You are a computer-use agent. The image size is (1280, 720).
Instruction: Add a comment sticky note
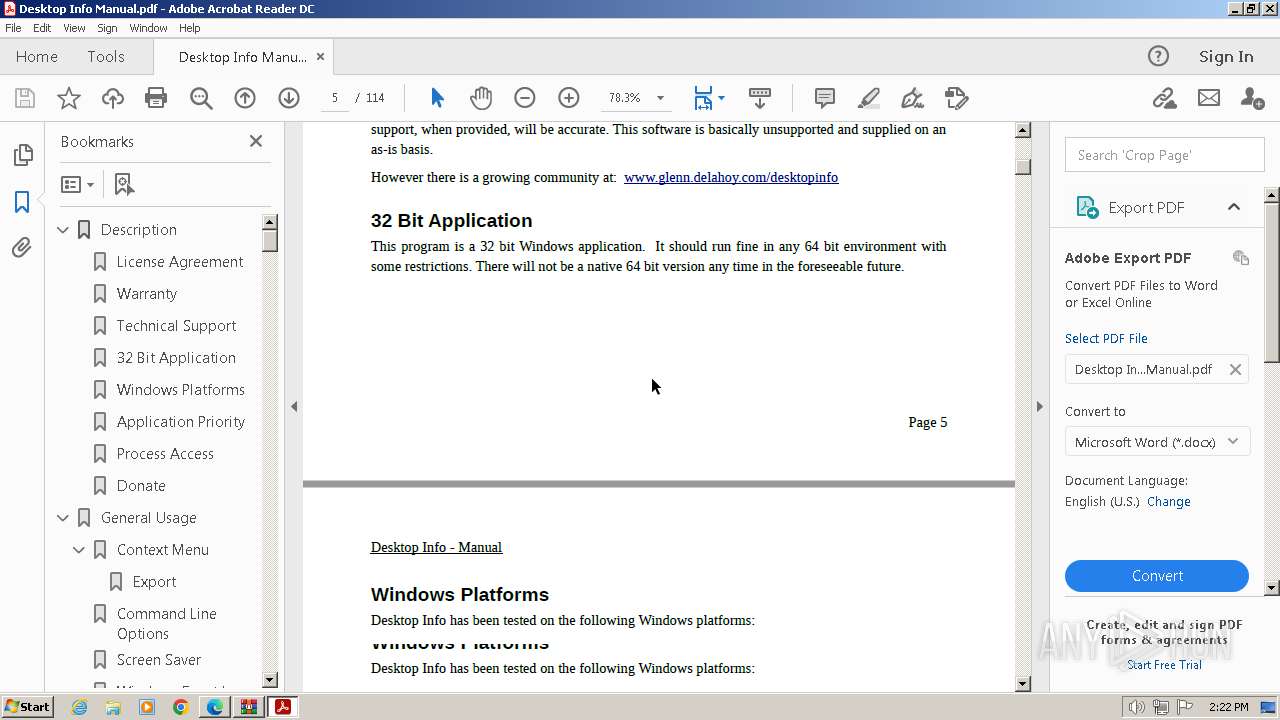(x=825, y=98)
